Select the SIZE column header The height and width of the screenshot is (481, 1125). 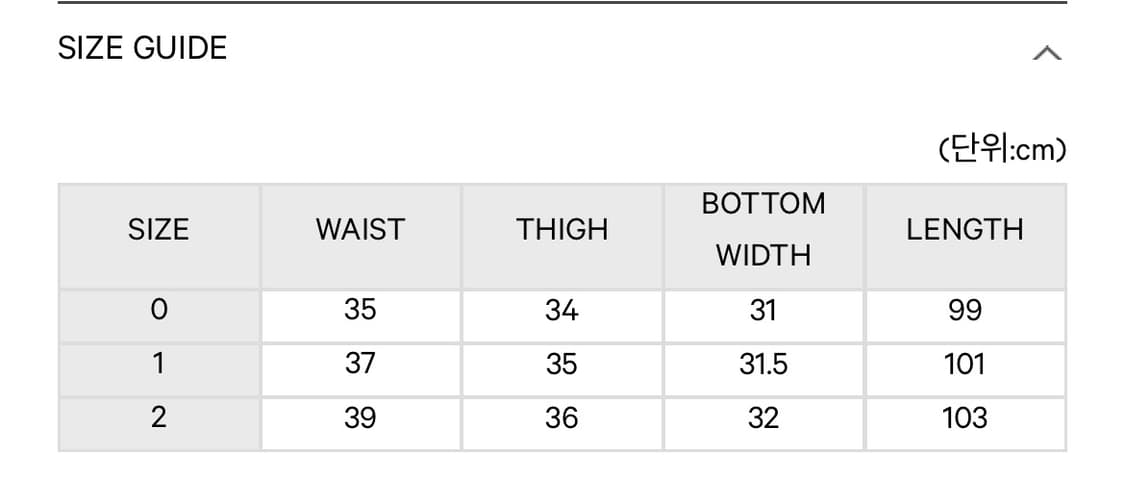pos(158,230)
